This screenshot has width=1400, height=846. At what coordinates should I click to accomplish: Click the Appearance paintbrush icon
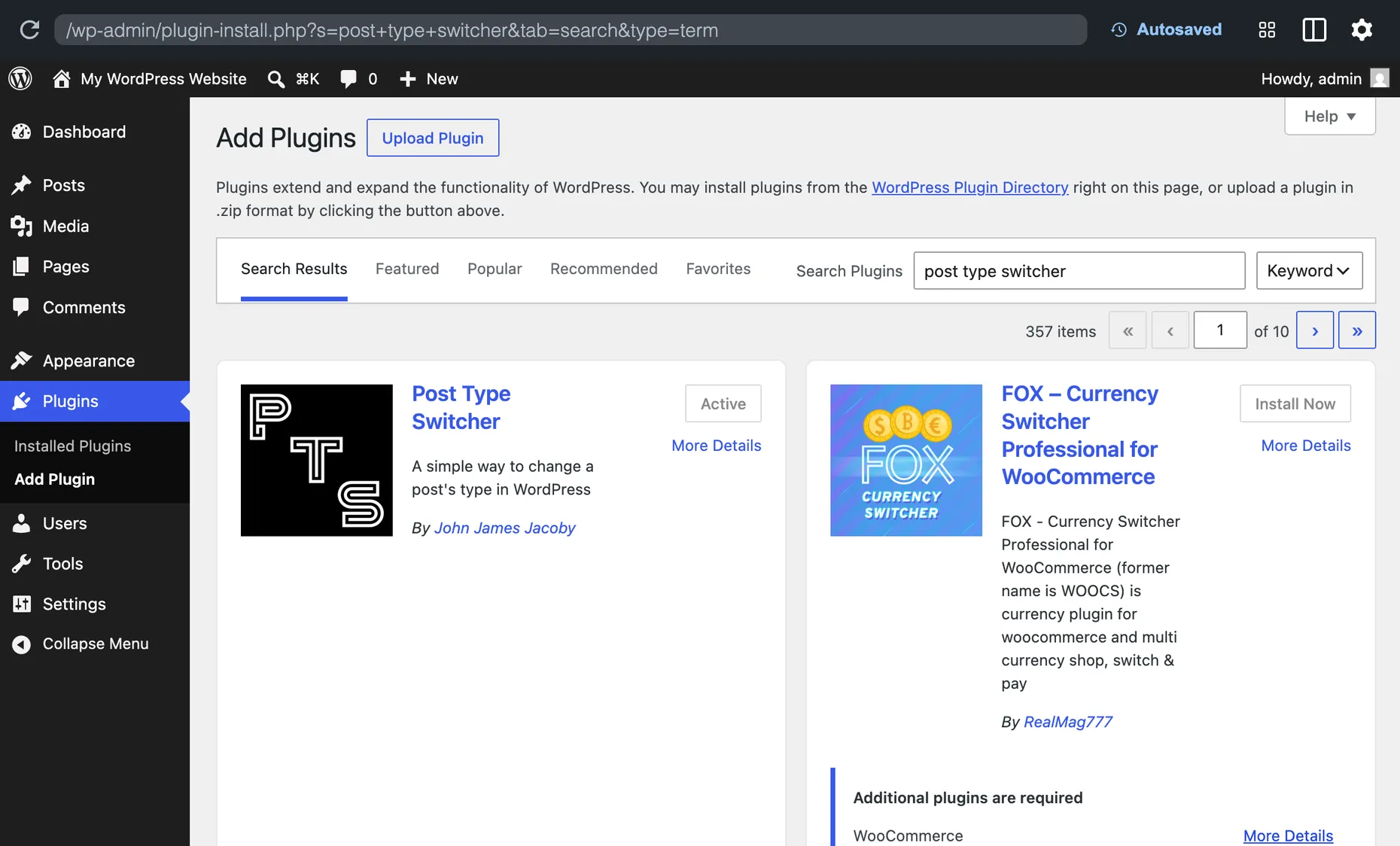[x=21, y=361]
